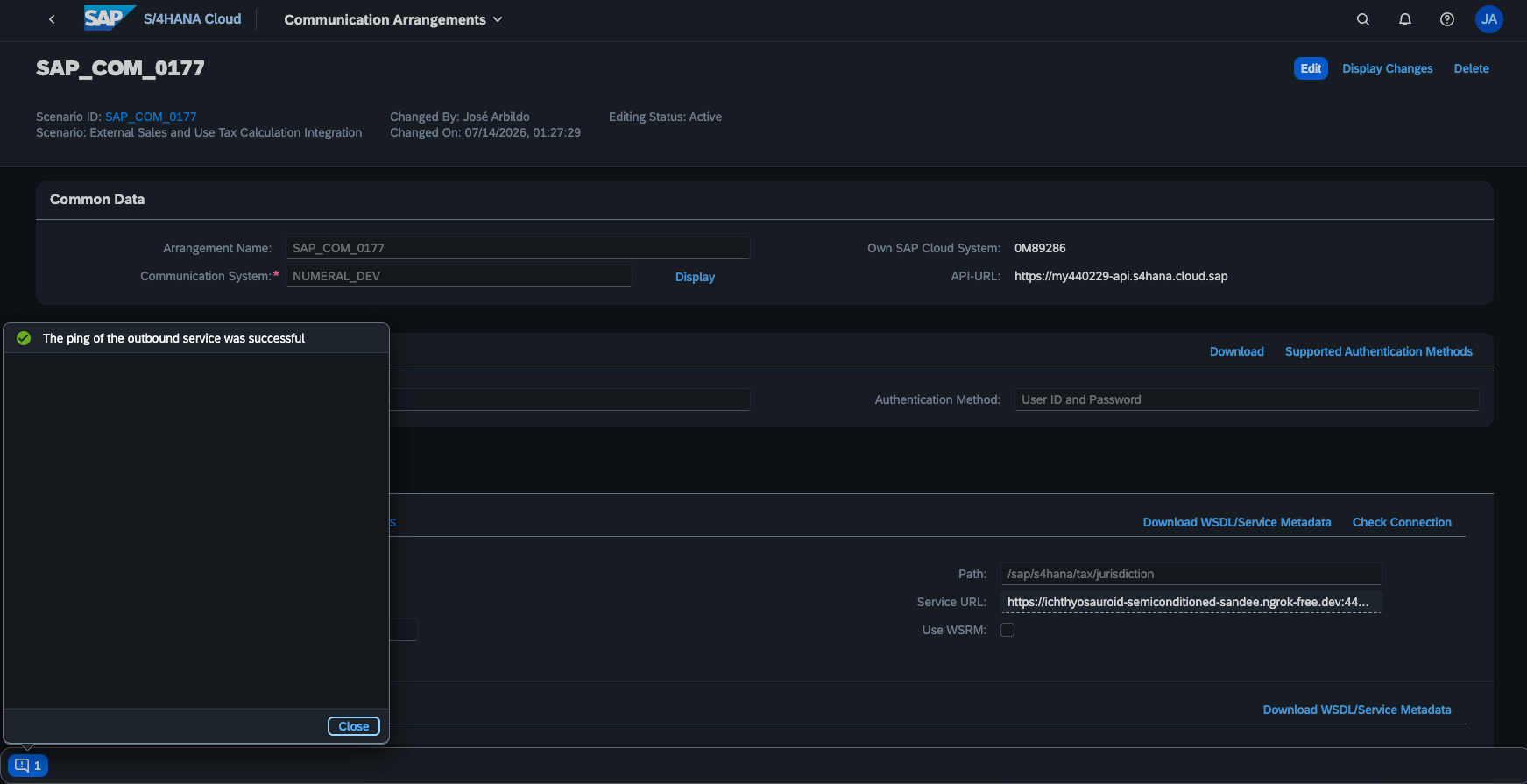
Task: Click the Scenario description text
Action: click(199, 132)
